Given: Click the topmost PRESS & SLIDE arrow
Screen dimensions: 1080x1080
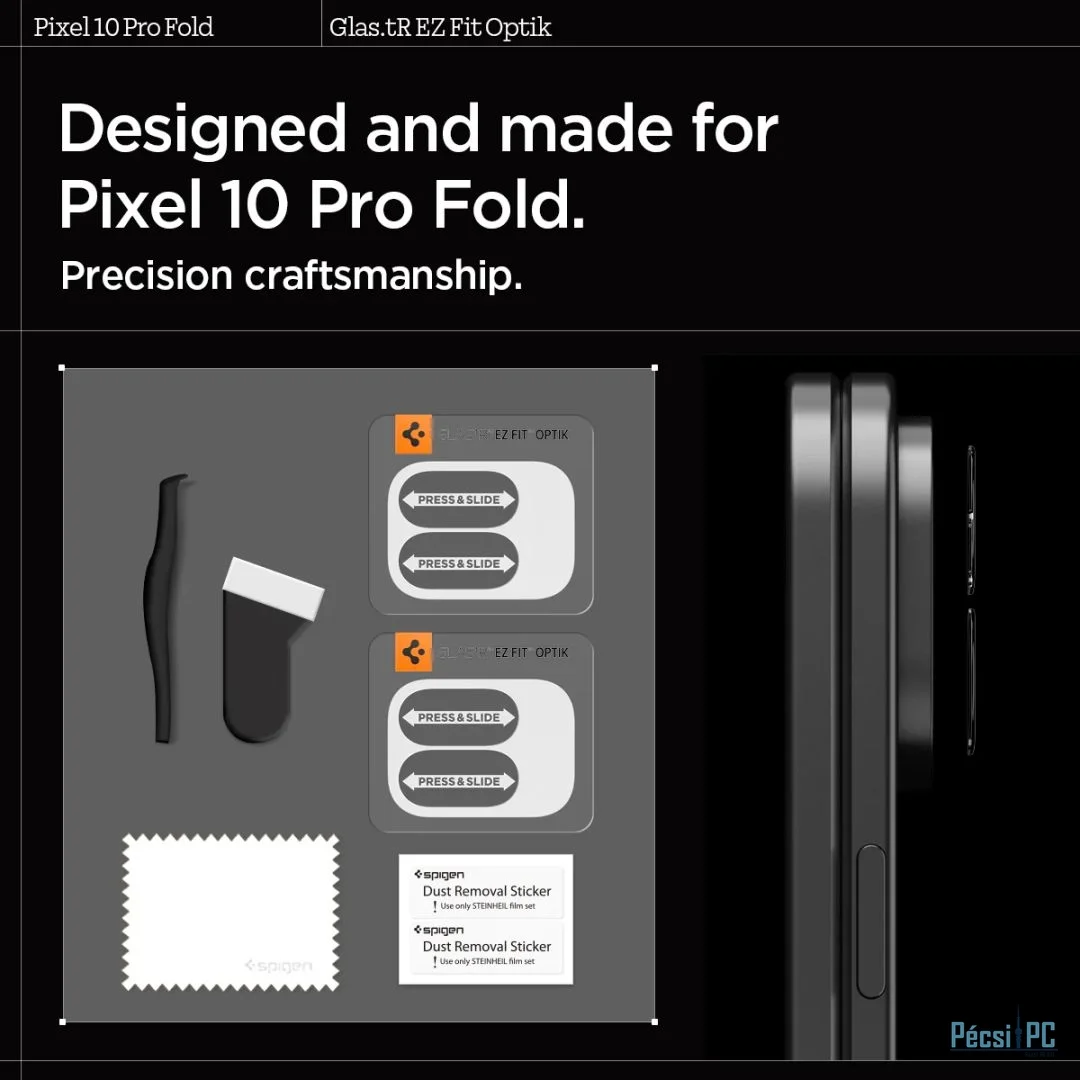Looking at the screenshot, I should (459, 500).
